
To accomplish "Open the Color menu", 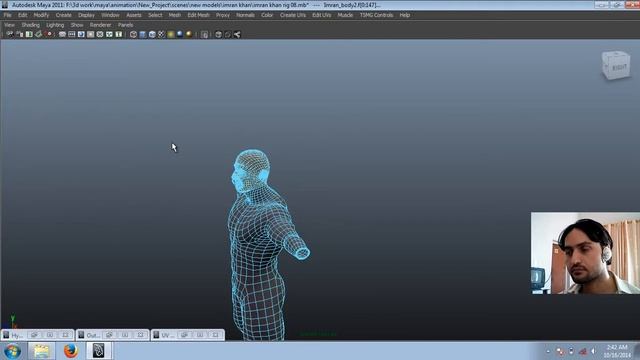I will [x=267, y=15].
